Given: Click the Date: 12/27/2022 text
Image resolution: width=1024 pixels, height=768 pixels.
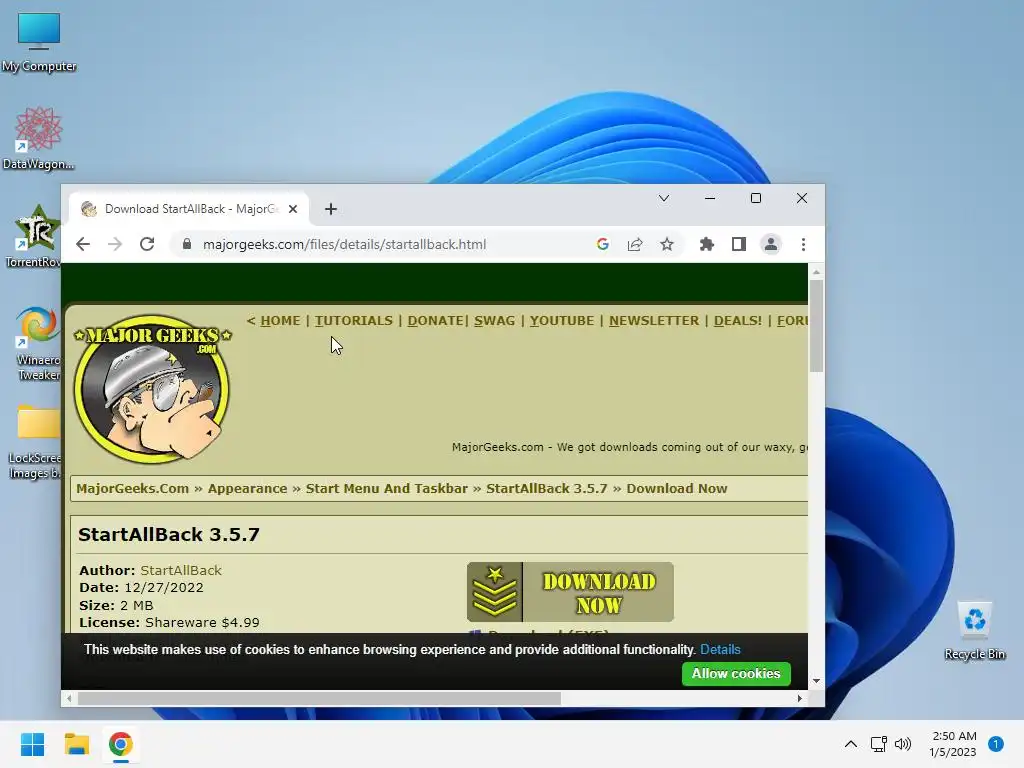Looking at the screenshot, I should (x=141, y=588).
